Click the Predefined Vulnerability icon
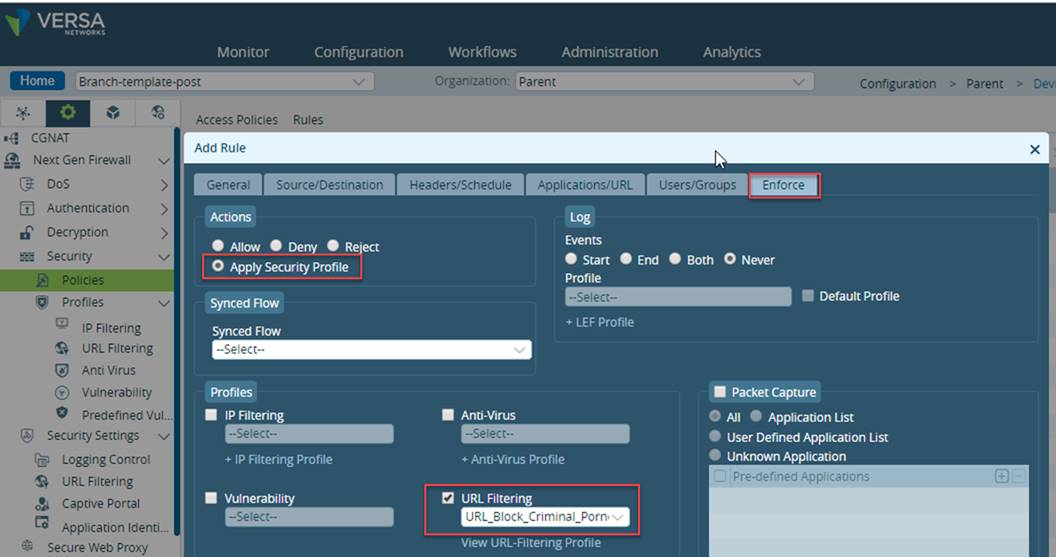The height and width of the screenshot is (557, 1056). [x=62, y=414]
